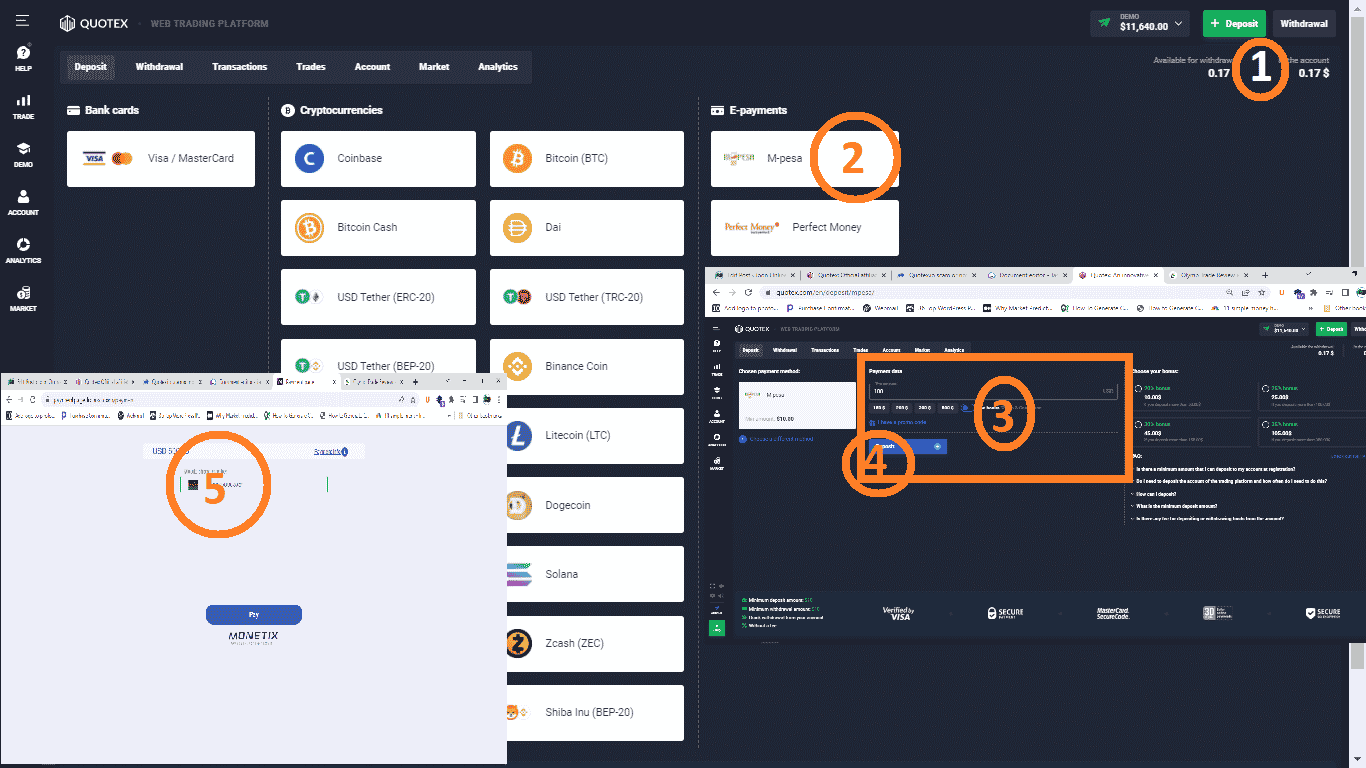Click the Quotex logo in the main header
The width and height of the screenshot is (1366, 768).
point(94,23)
